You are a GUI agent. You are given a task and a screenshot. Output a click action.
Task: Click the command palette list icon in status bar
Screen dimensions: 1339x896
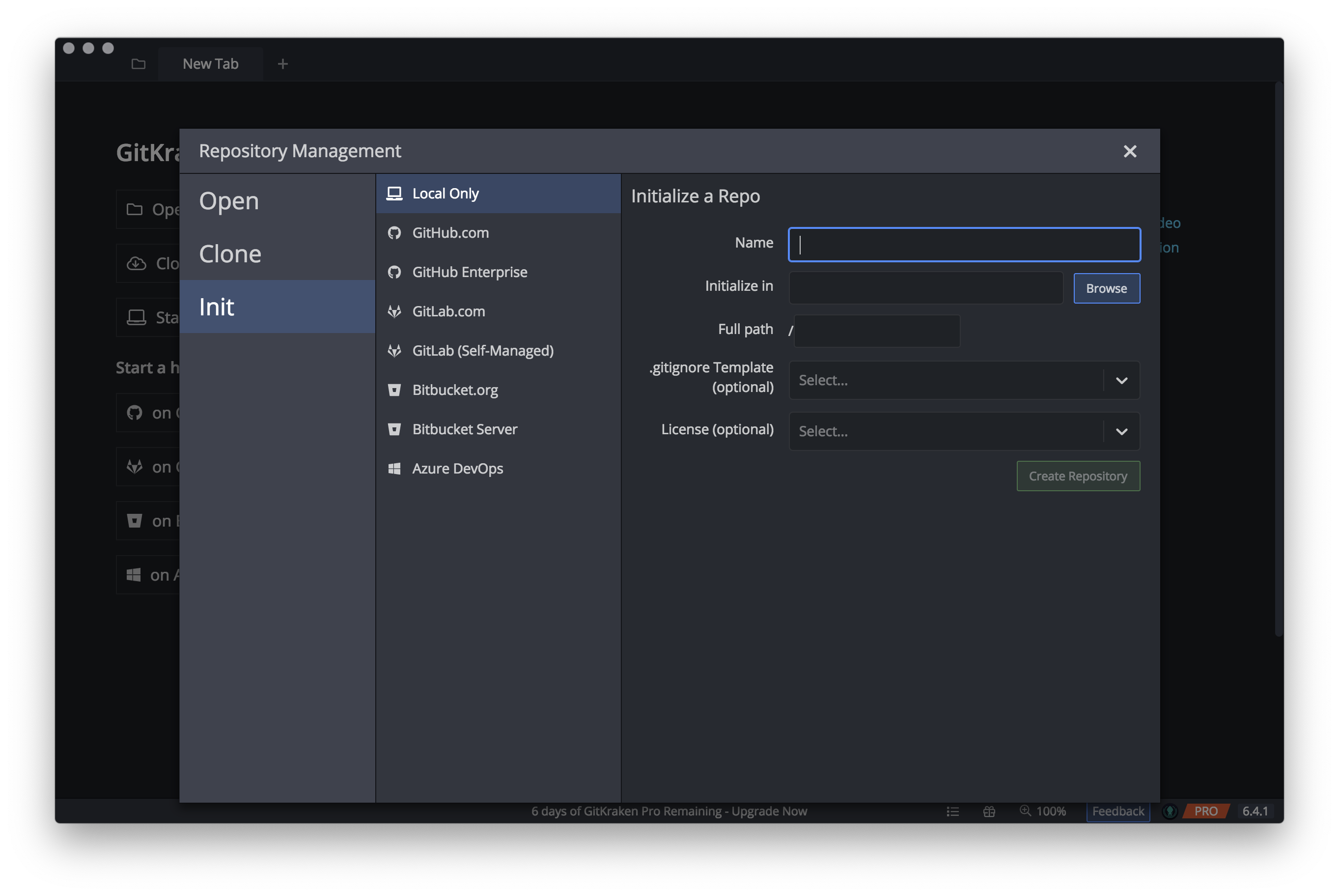tap(952, 812)
